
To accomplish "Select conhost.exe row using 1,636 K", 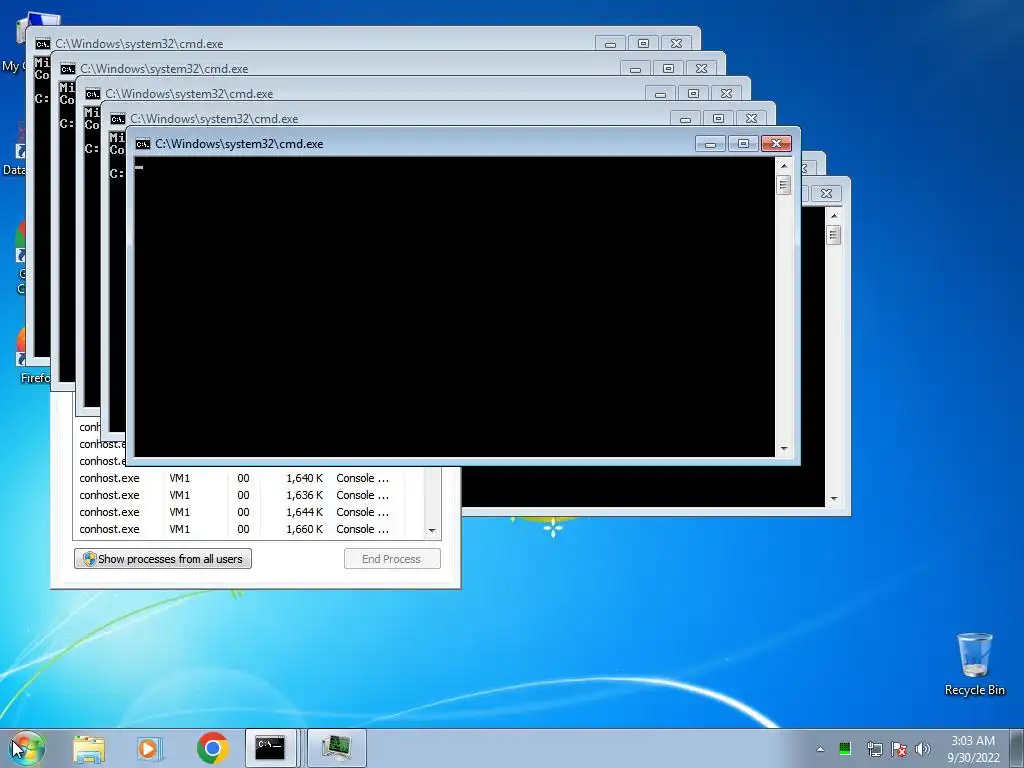I will [248, 495].
